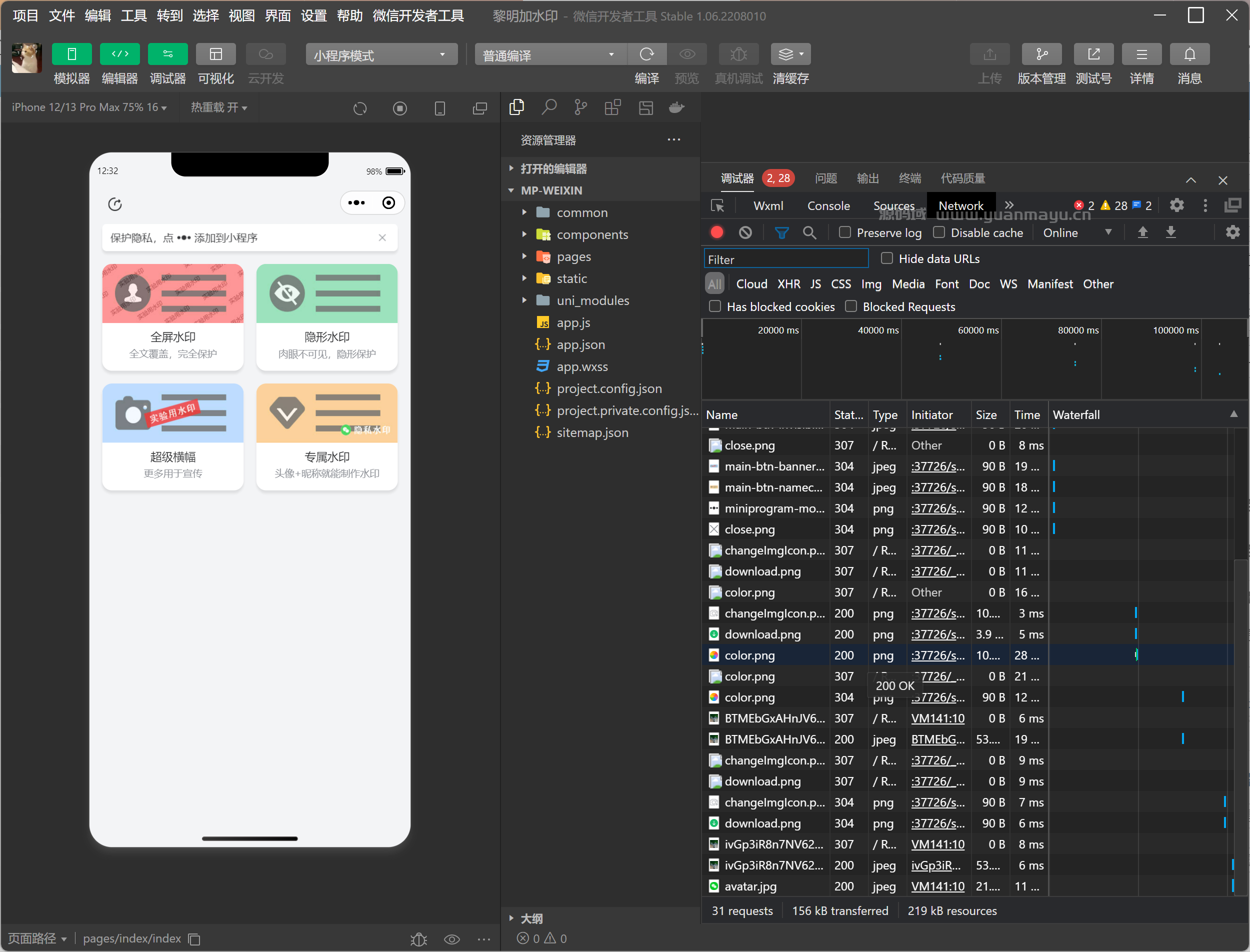The image size is (1250, 952).
Task: Open the clear cache layers icon
Action: pyautogui.click(x=786, y=54)
